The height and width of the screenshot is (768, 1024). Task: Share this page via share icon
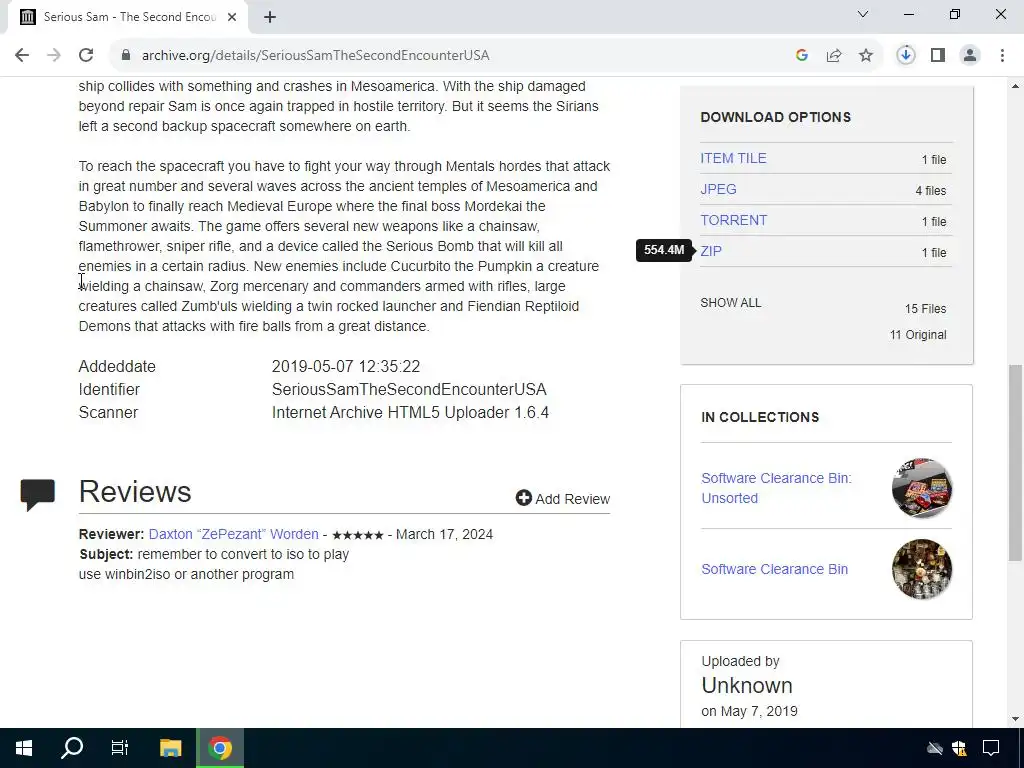point(834,56)
